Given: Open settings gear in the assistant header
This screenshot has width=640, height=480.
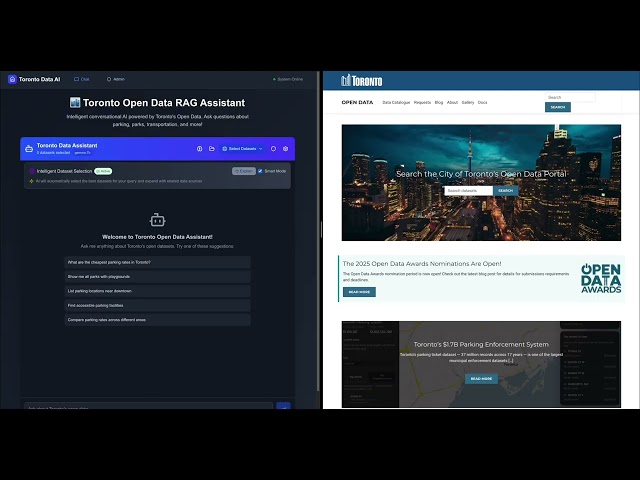Looking at the screenshot, I should click(x=286, y=149).
